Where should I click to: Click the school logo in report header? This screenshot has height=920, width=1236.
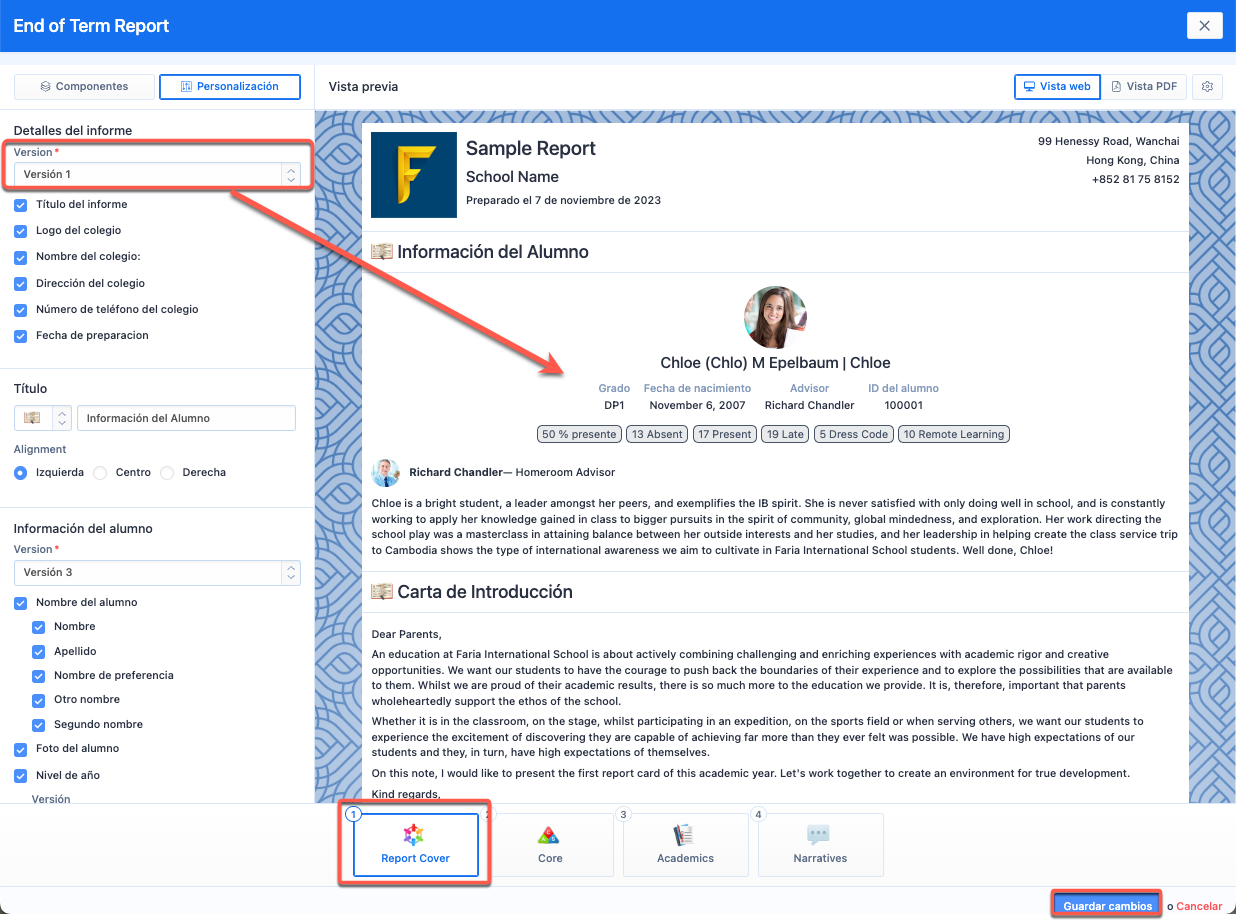click(x=414, y=175)
